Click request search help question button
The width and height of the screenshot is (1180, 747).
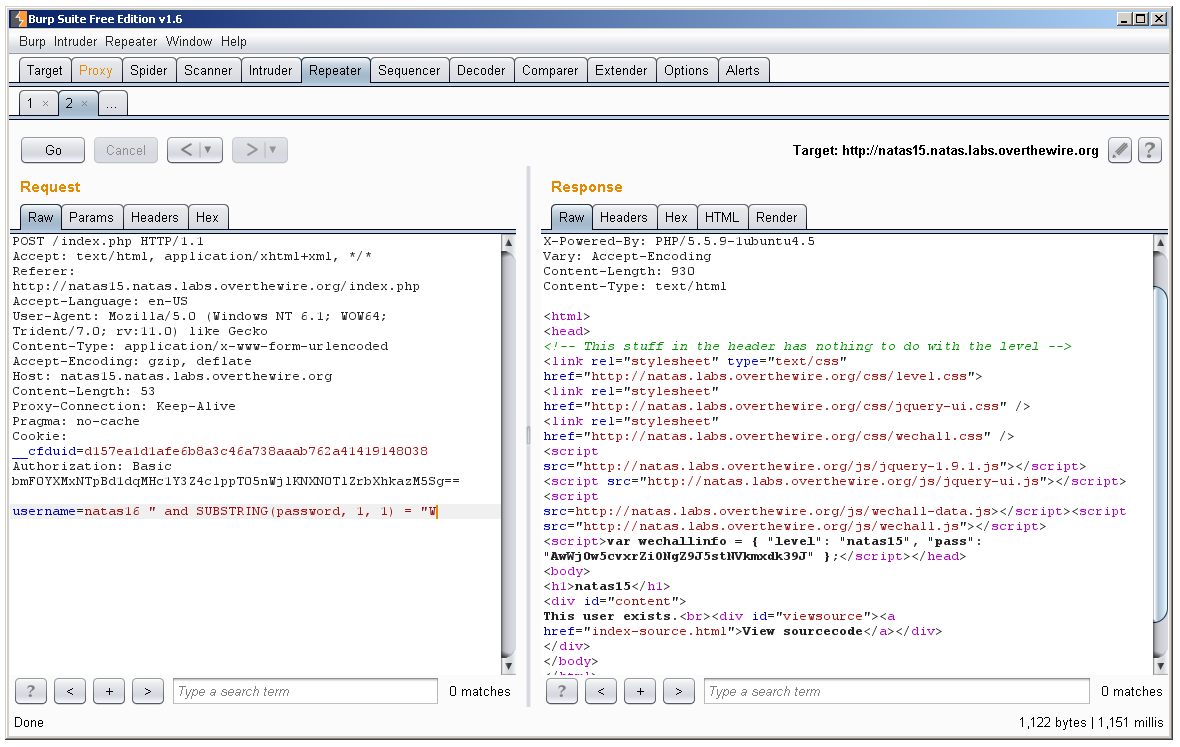click(31, 691)
